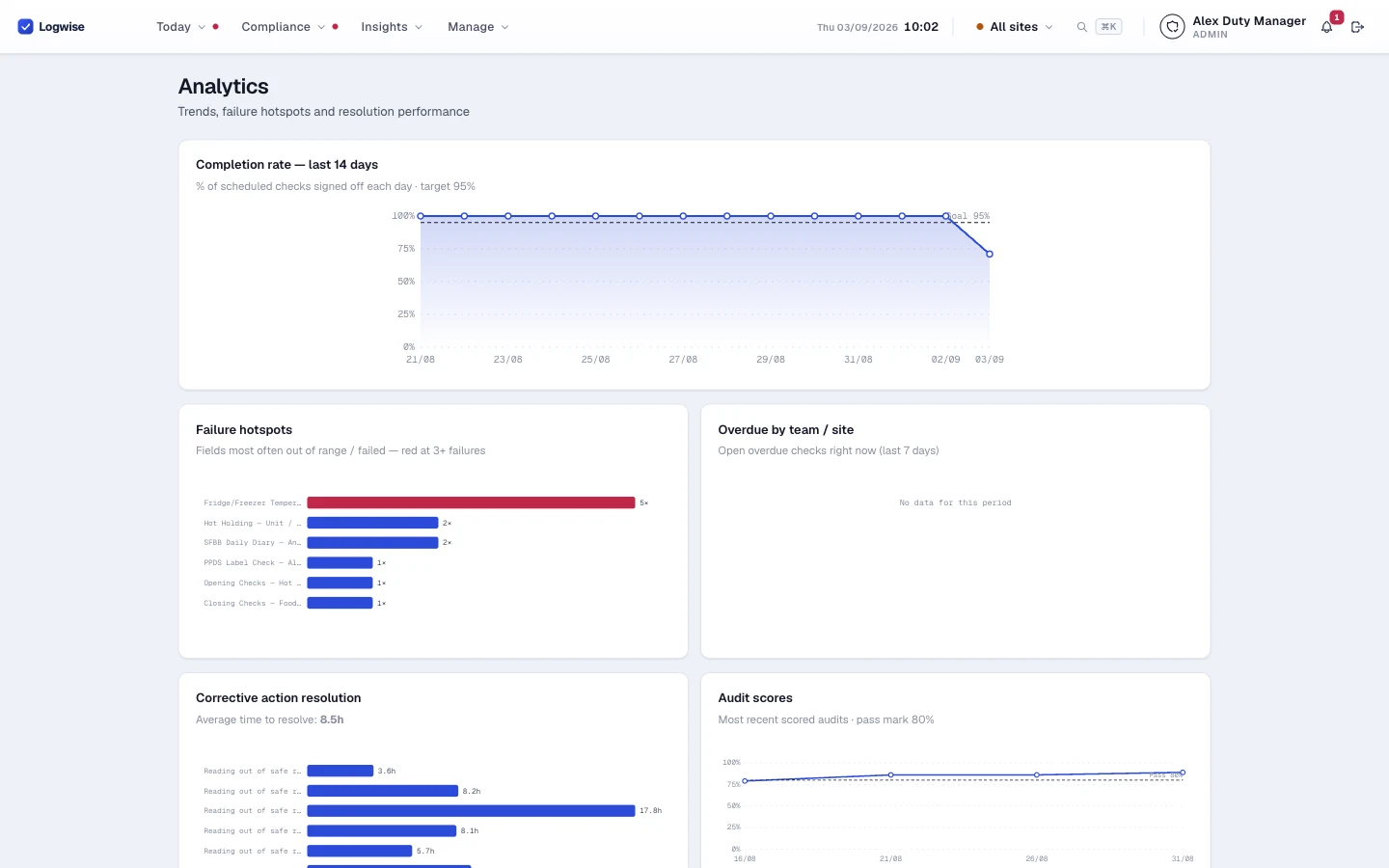Click the 8.2h resolution bar
This screenshot has width=1389, height=868.
(382, 791)
